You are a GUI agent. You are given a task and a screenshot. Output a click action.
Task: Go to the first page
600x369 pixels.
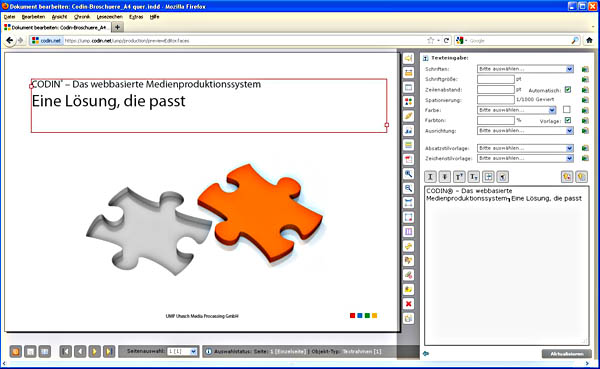tap(66, 351)
